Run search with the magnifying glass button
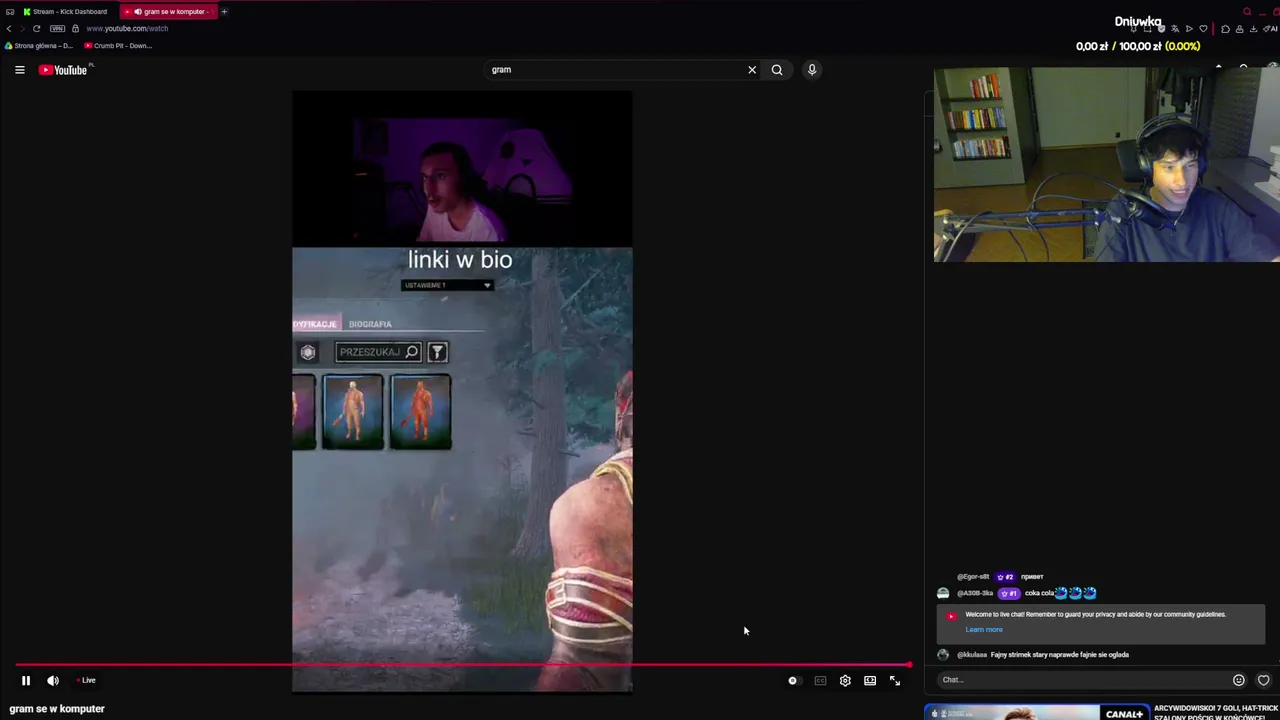The width and height of the screenshot is (1280, 720). coord(777,70)
